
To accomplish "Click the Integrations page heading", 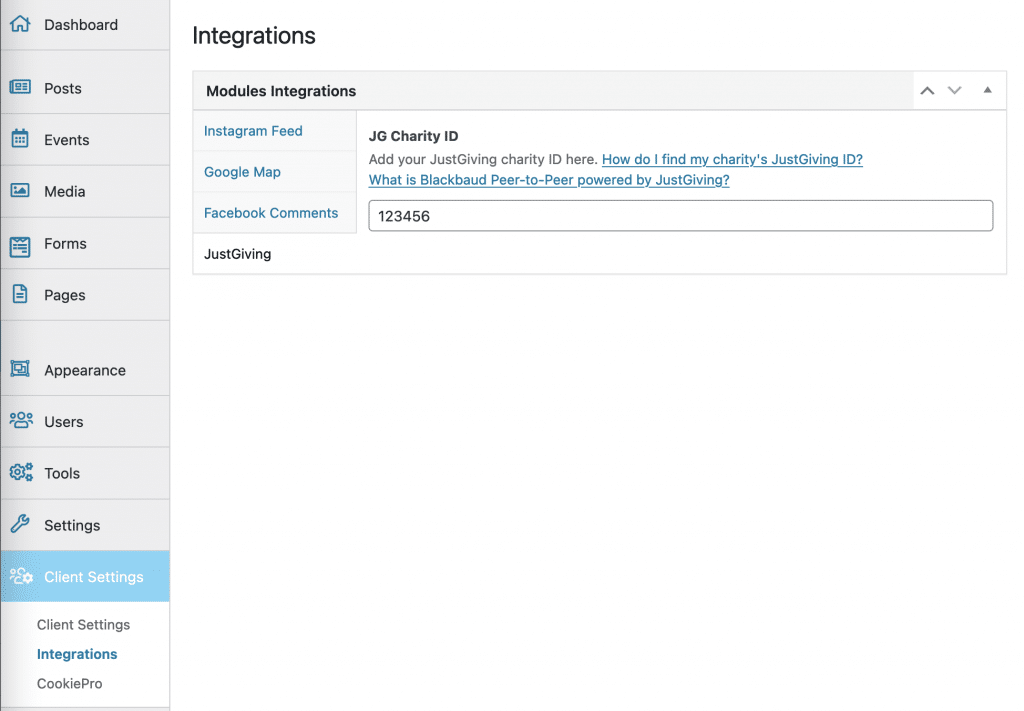I will 254,35.
